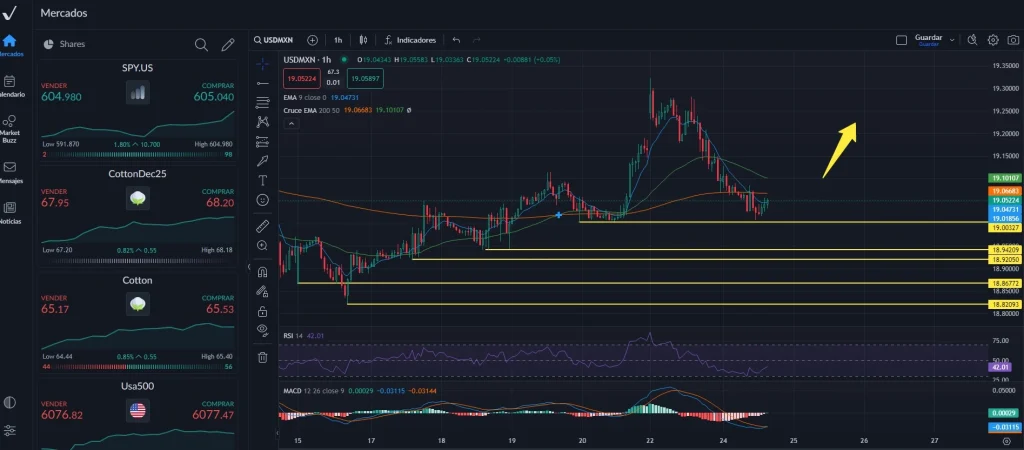Viewport: 1024px width, 450px height.
Task: Open the Fibonacci and Gann tools
Action: (x=263, y=102)
